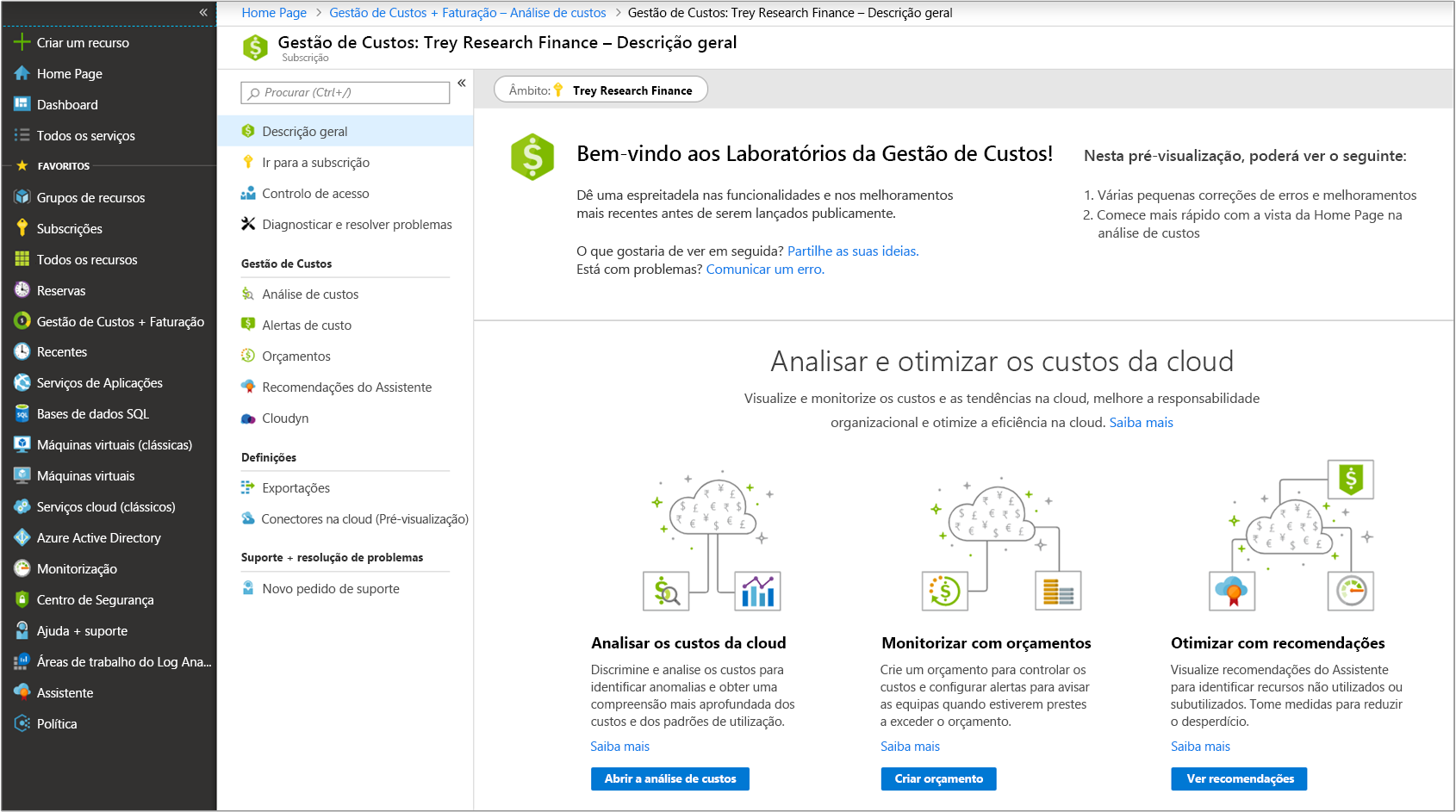Click the Todos os serviços list icon
This screenshot has width=1456, height=812.
click(22, 135)
